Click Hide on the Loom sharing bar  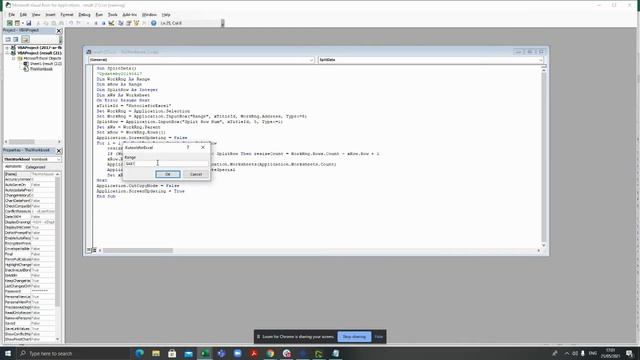tap(379, 337)
